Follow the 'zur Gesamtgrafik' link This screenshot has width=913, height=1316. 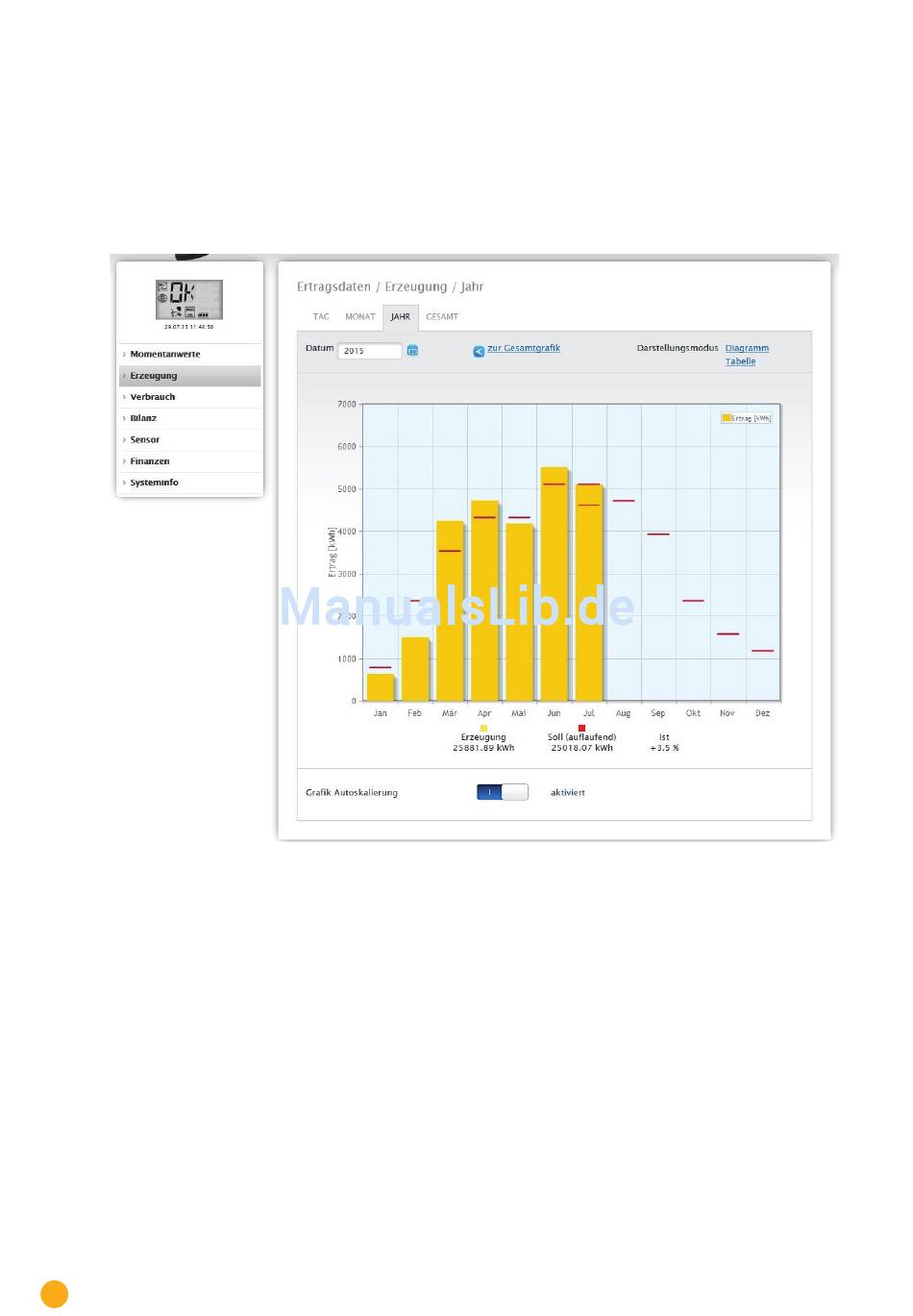524,348
